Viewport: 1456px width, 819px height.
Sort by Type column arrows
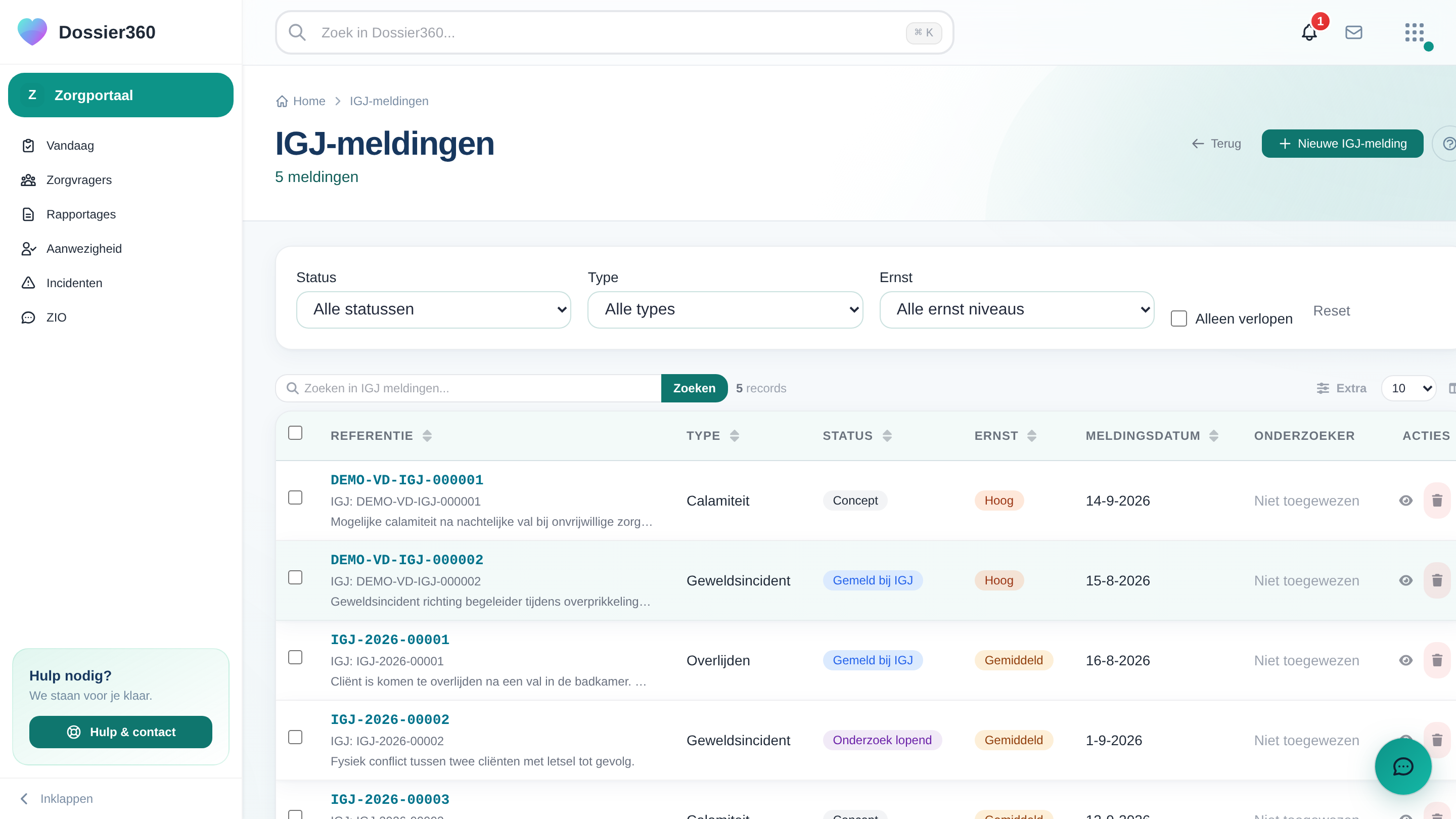click(x=734, y=436)
